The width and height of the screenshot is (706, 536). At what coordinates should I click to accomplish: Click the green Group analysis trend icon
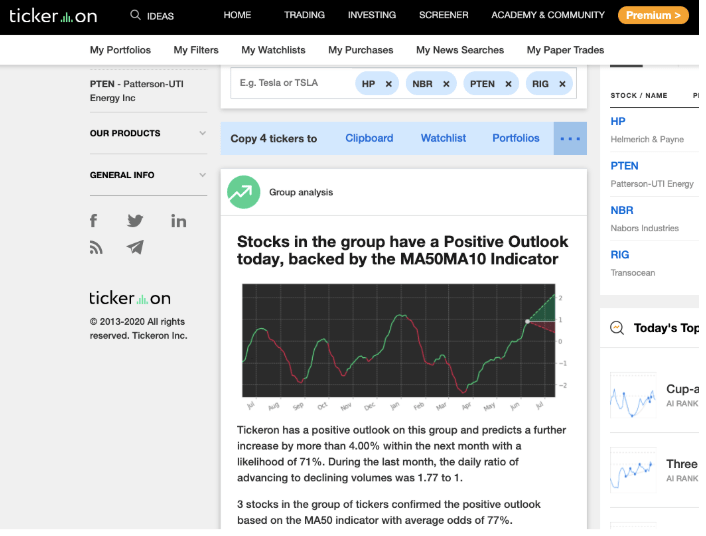click(x=244, y=192)
